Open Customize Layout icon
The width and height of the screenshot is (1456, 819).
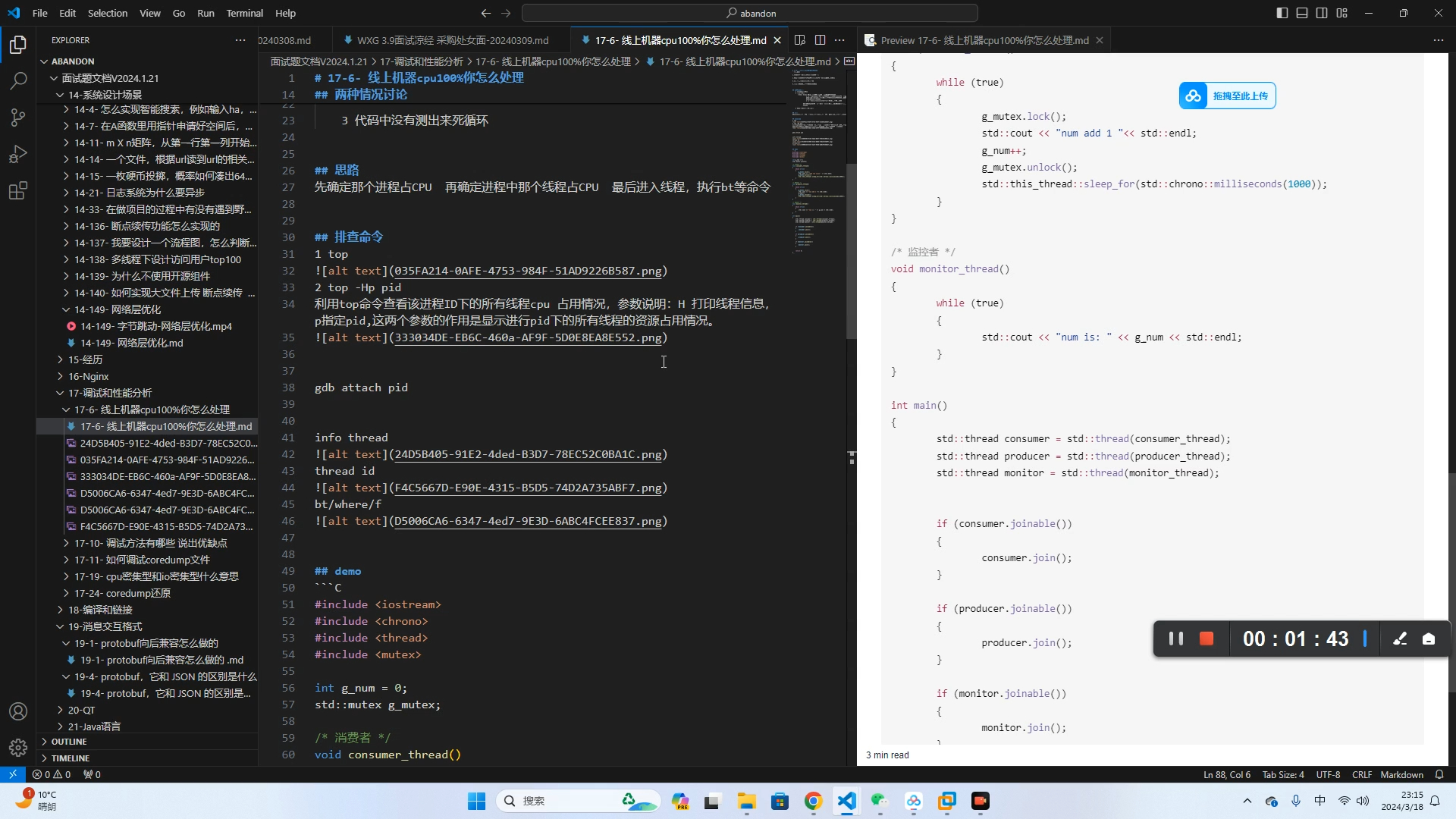tap(1342, 13)
